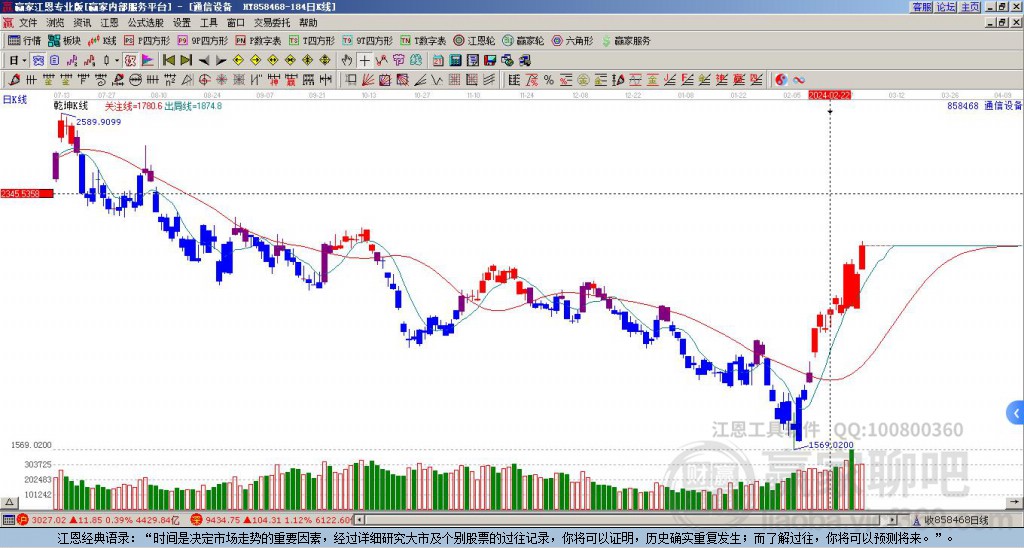Click the 2345.5358 price level marker
This screenshot has width=1024, height=548.
point(27,194)
